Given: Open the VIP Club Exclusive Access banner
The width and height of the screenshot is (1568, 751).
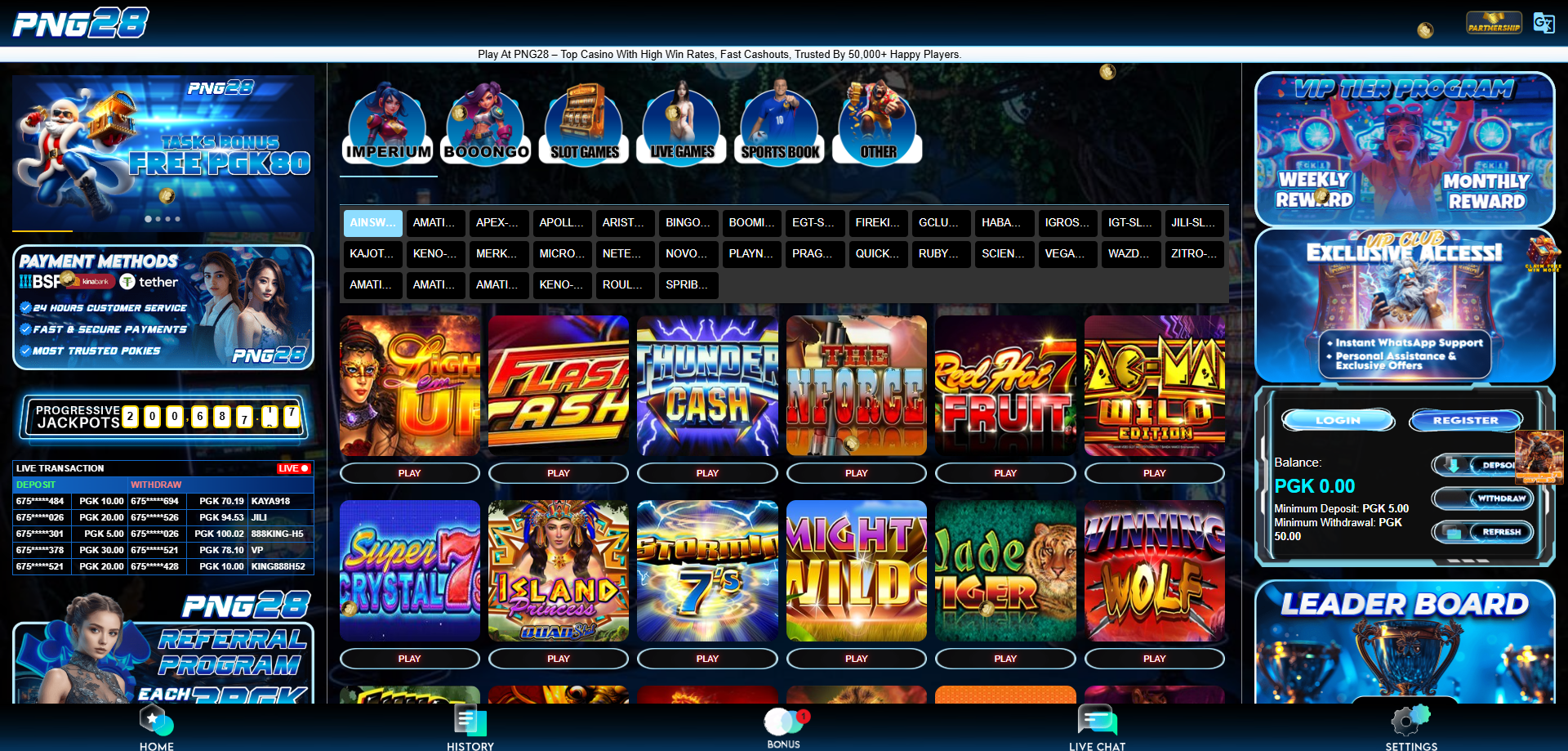Looking at the screenshot, I should tap(1405, 306).
